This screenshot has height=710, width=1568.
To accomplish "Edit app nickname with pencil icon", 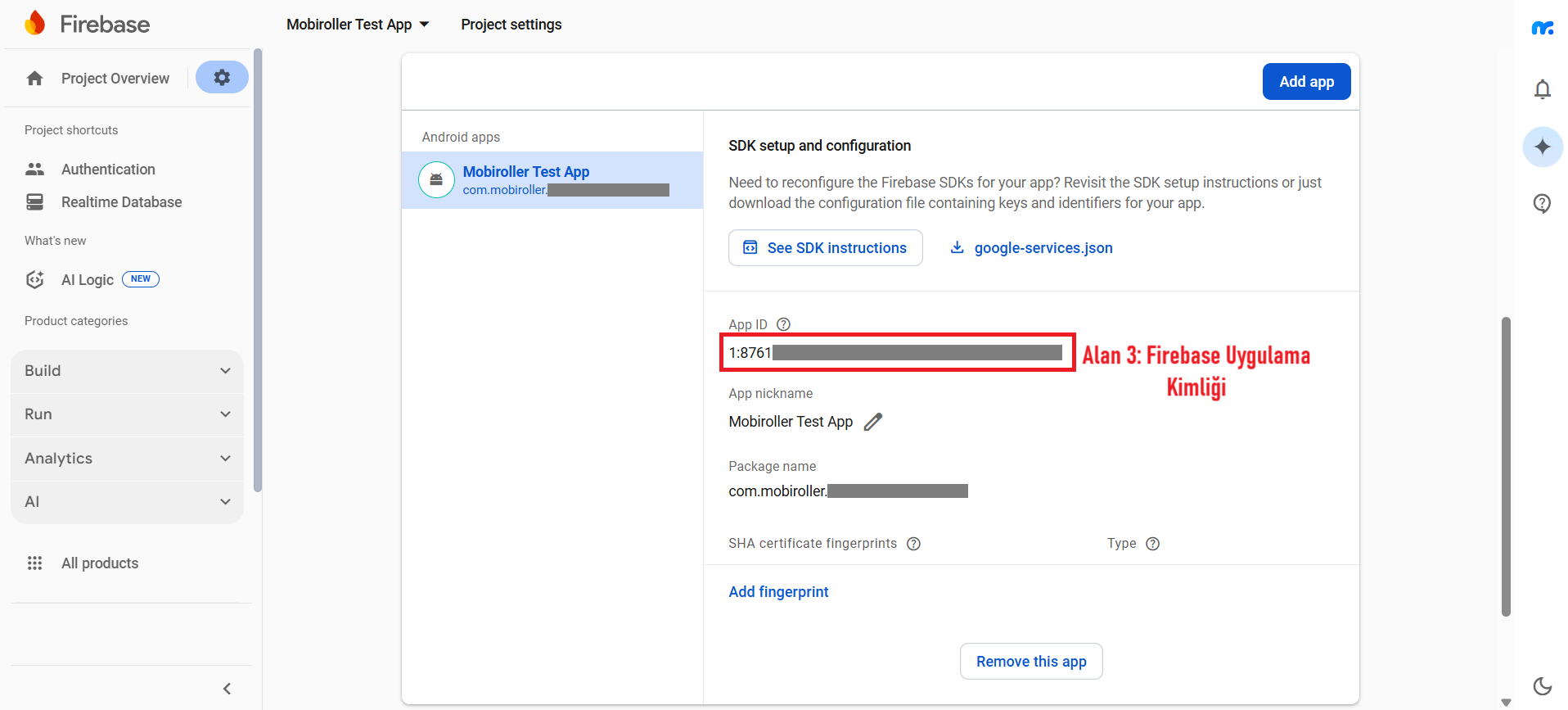I will (x=873, y=422).
